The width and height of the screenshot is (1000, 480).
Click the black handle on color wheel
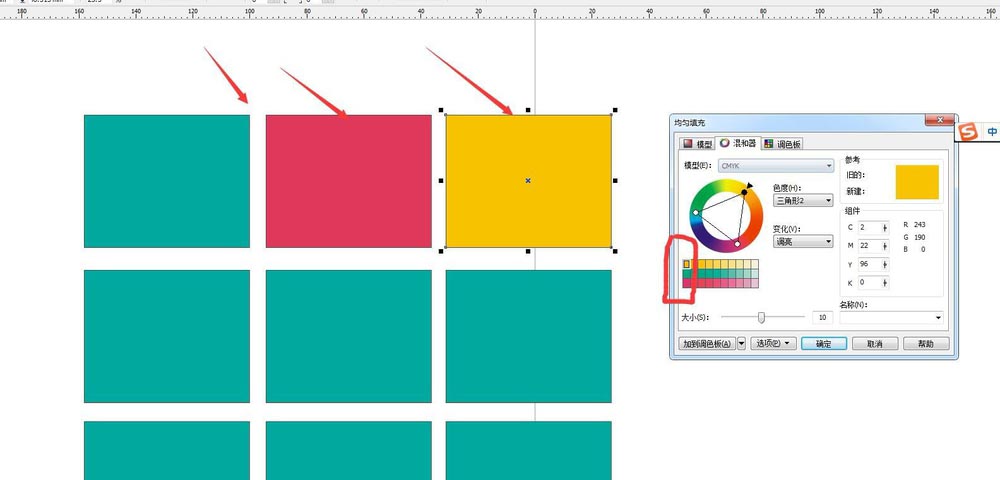tap(744, 192)
